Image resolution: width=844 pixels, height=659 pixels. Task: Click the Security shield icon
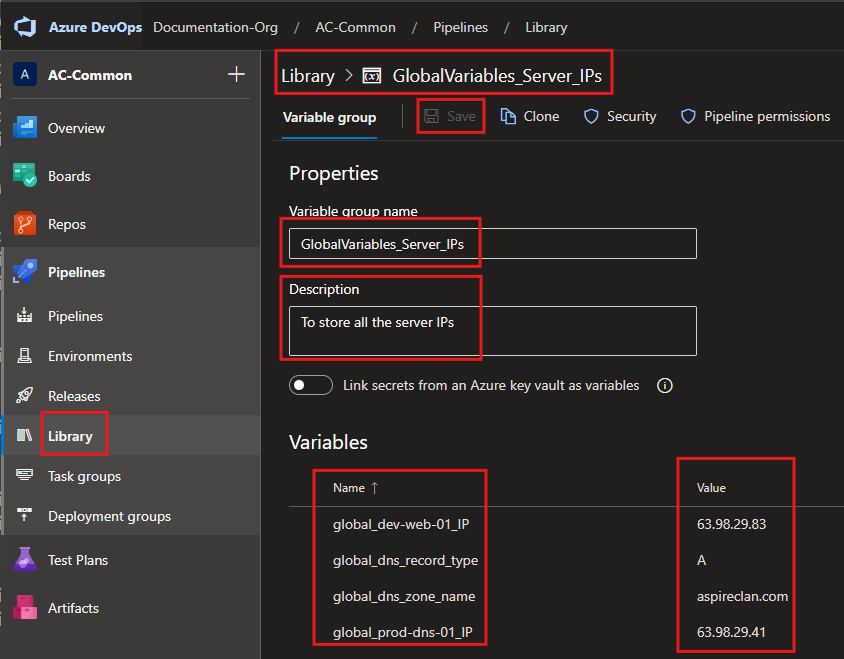(591, 116)
